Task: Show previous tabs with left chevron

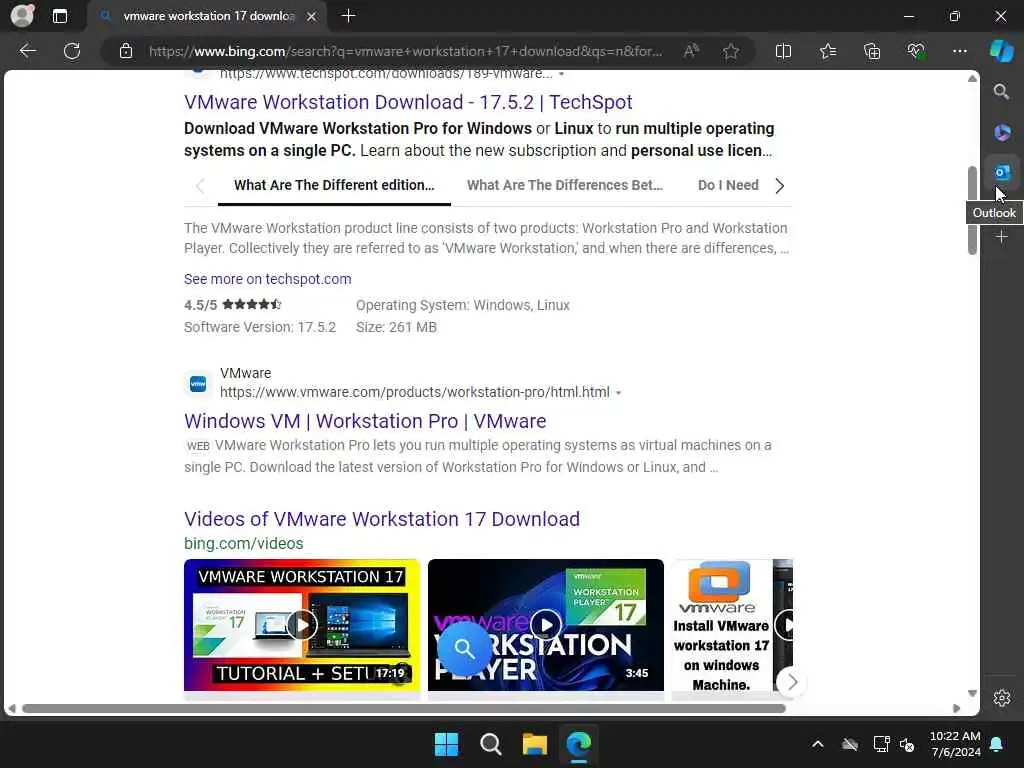Action: click(x=200, y=185)
